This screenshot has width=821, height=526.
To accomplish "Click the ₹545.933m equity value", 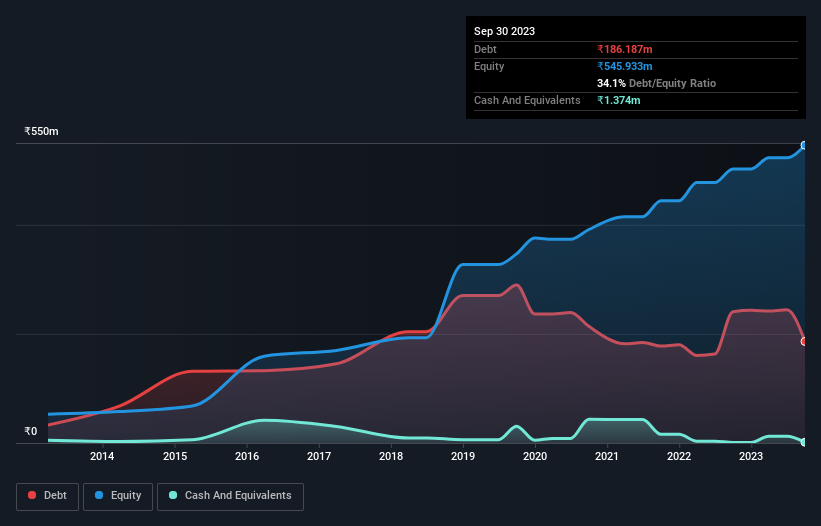I will (x=625, y=66).
